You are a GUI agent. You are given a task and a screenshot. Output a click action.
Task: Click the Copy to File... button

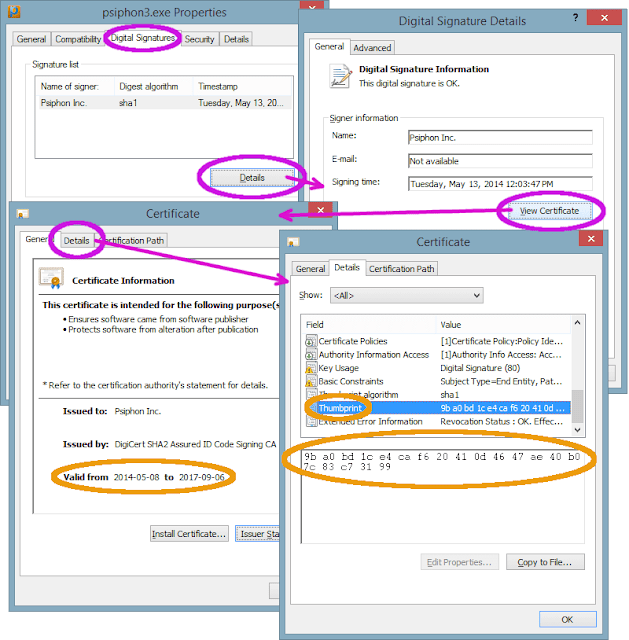click(x=545, y=562)
